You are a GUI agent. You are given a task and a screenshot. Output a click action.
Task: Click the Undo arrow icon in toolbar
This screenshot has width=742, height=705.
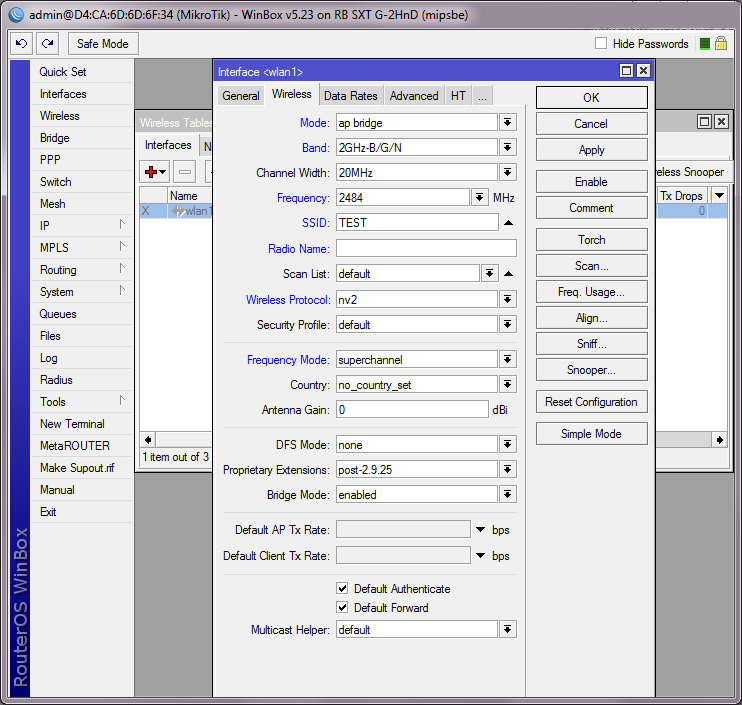[x=22, y=44]
